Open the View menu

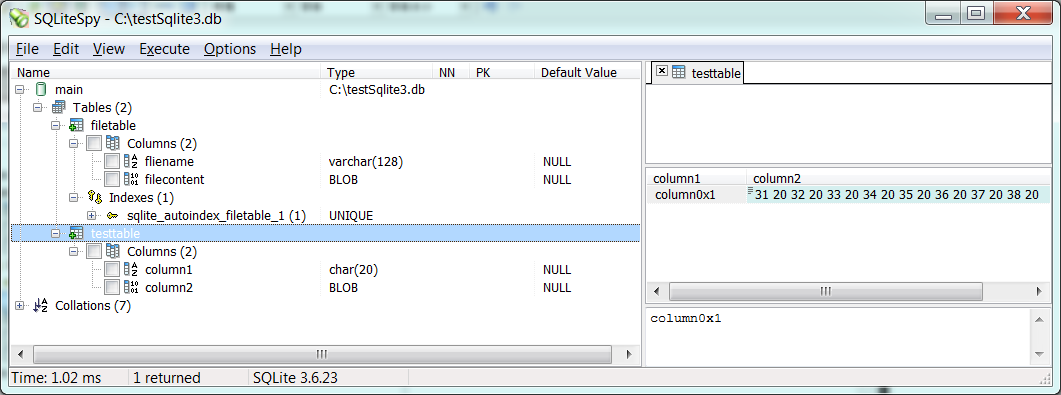(x=109, y=49)
